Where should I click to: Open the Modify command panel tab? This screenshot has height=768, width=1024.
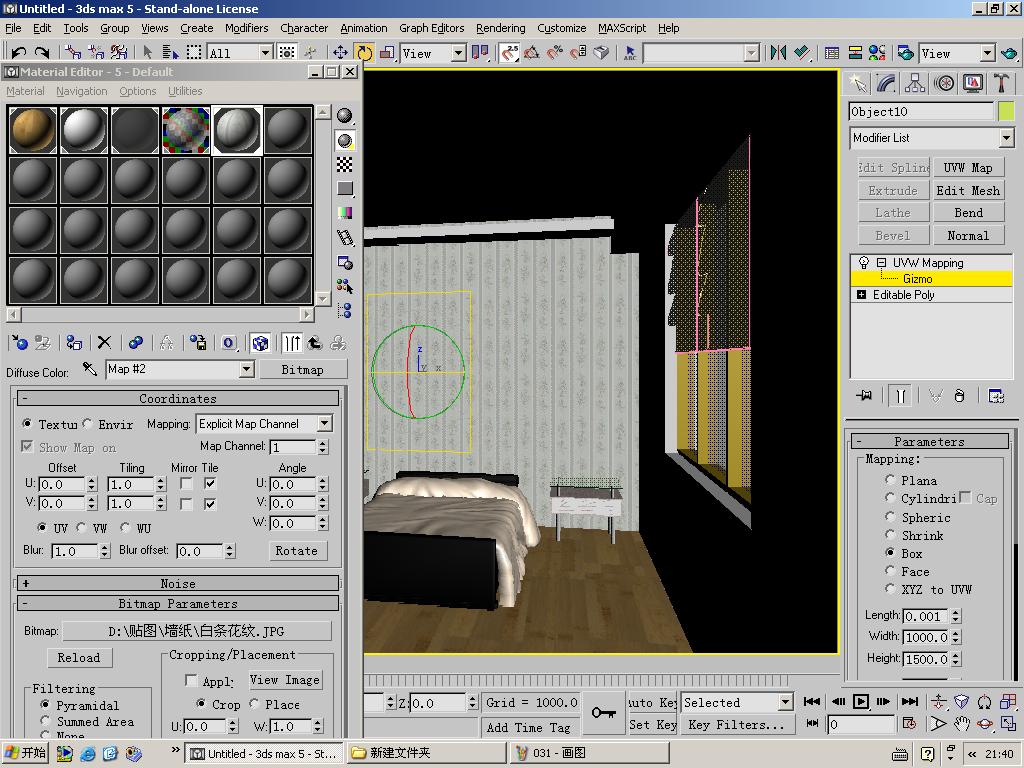click(x=886, y=83)
